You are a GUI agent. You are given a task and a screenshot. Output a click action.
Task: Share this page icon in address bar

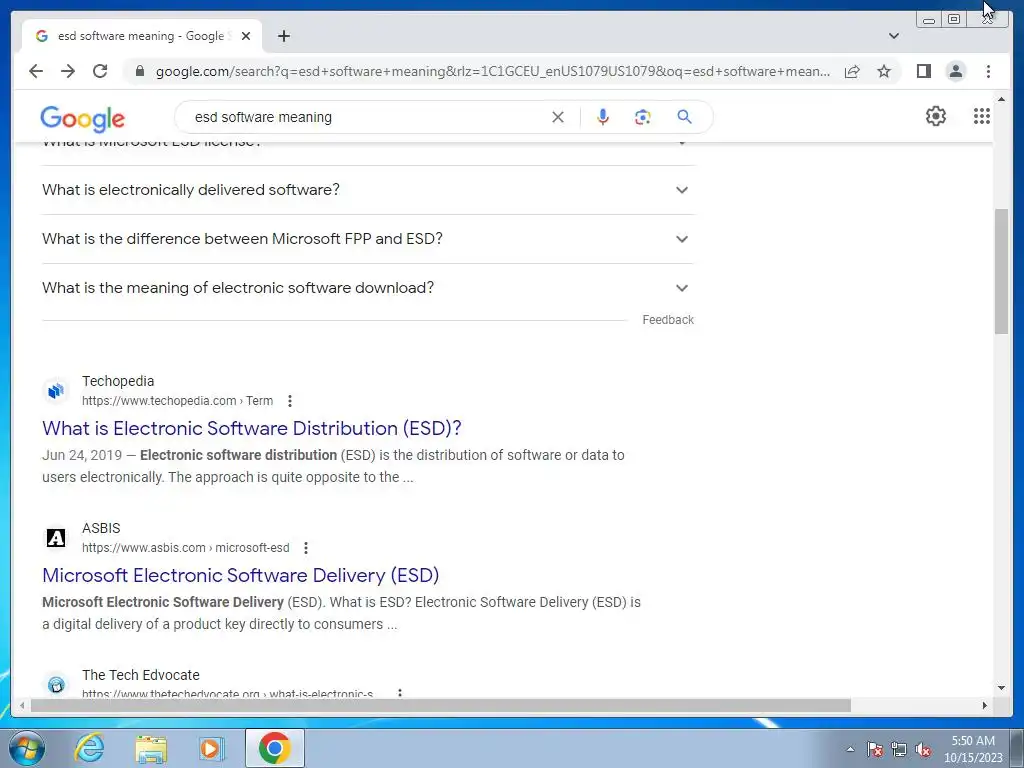click(x=852, y=71)
